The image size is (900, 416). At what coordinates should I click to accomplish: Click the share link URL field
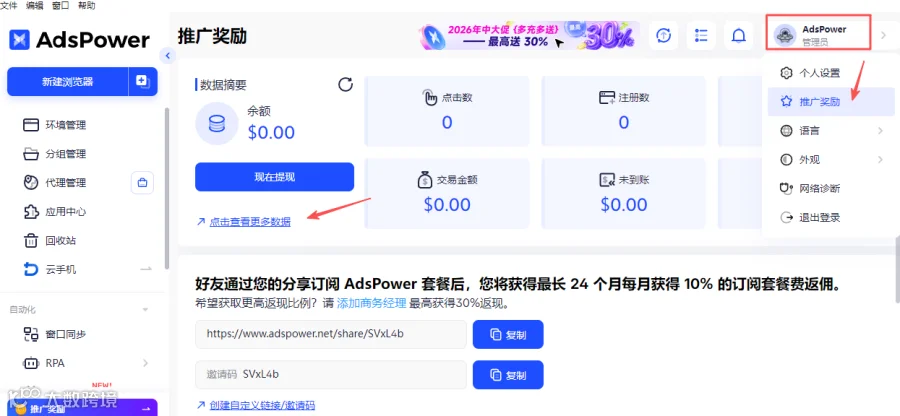331,334
